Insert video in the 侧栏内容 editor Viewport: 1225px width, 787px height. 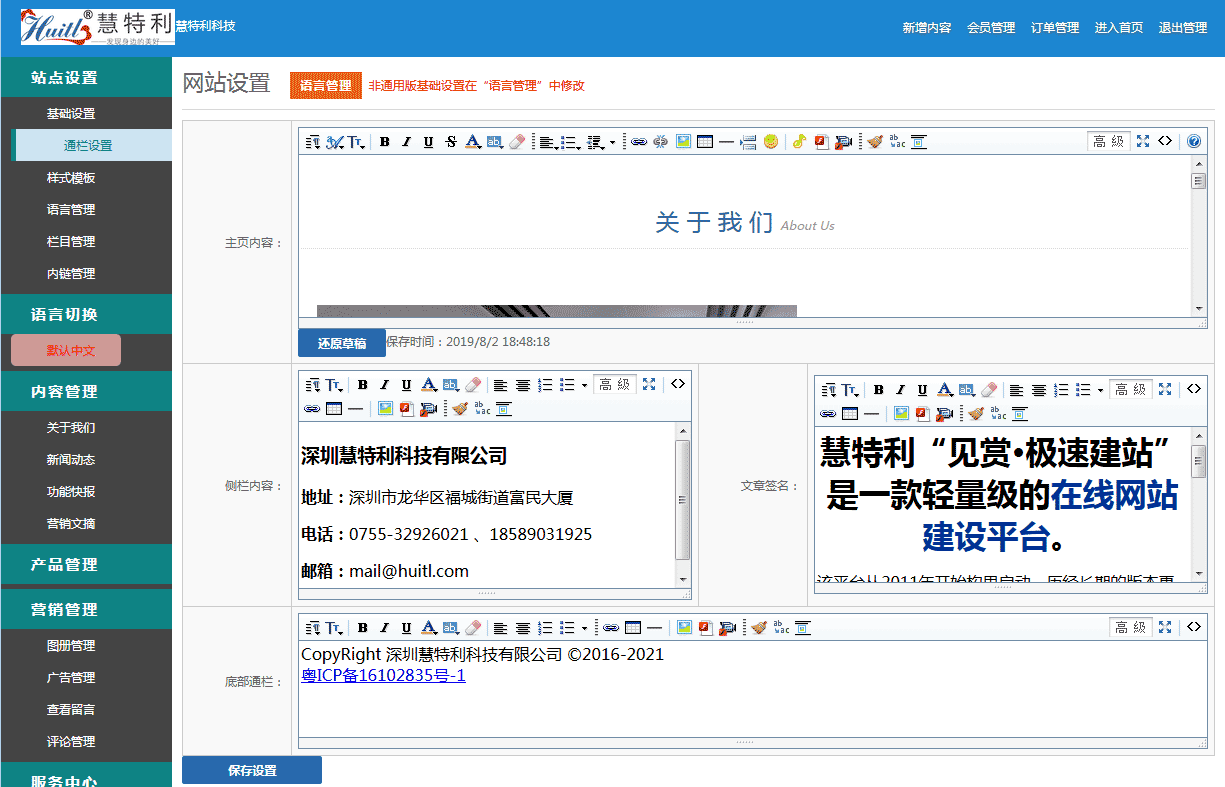429,409
